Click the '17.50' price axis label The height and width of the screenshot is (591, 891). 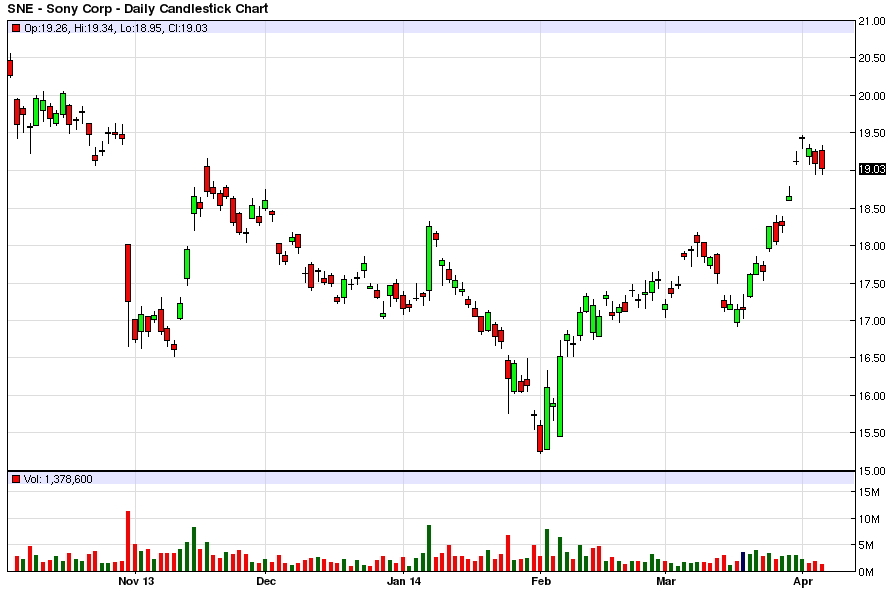pos(872,284)
